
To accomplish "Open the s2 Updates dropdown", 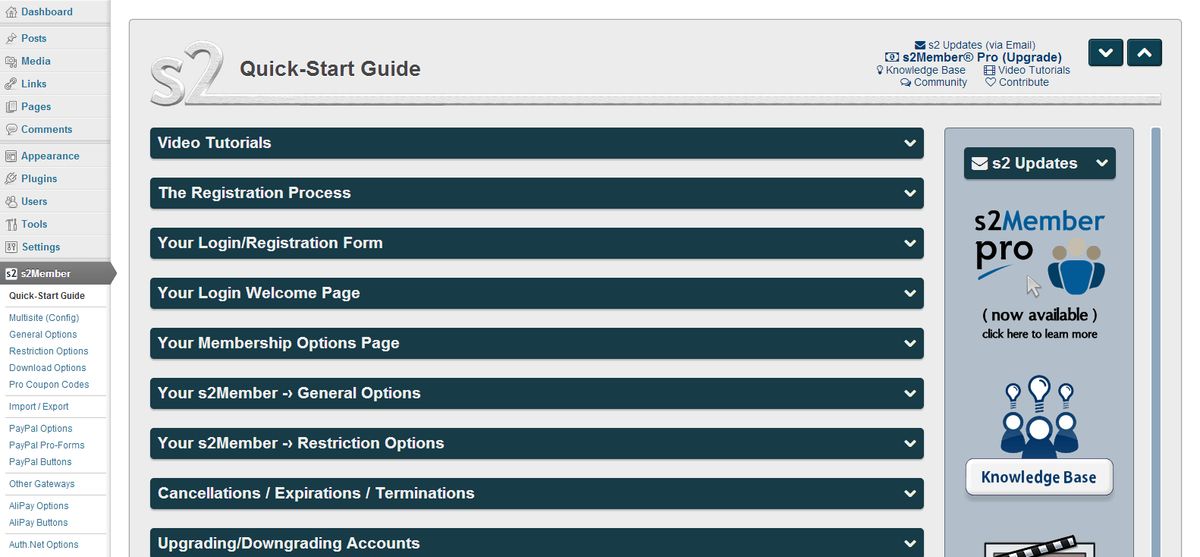I will point(1039,163).
